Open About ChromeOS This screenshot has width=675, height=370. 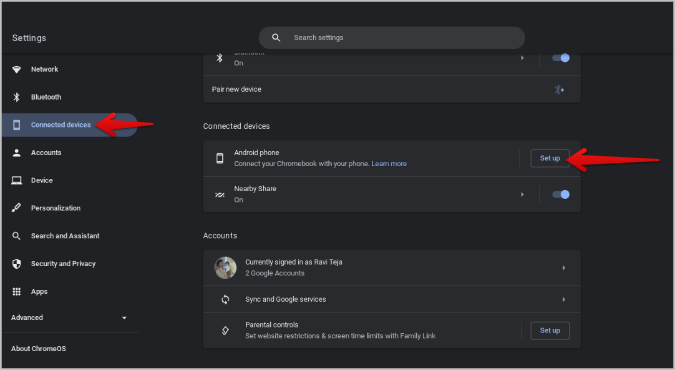tap(38, 348)
